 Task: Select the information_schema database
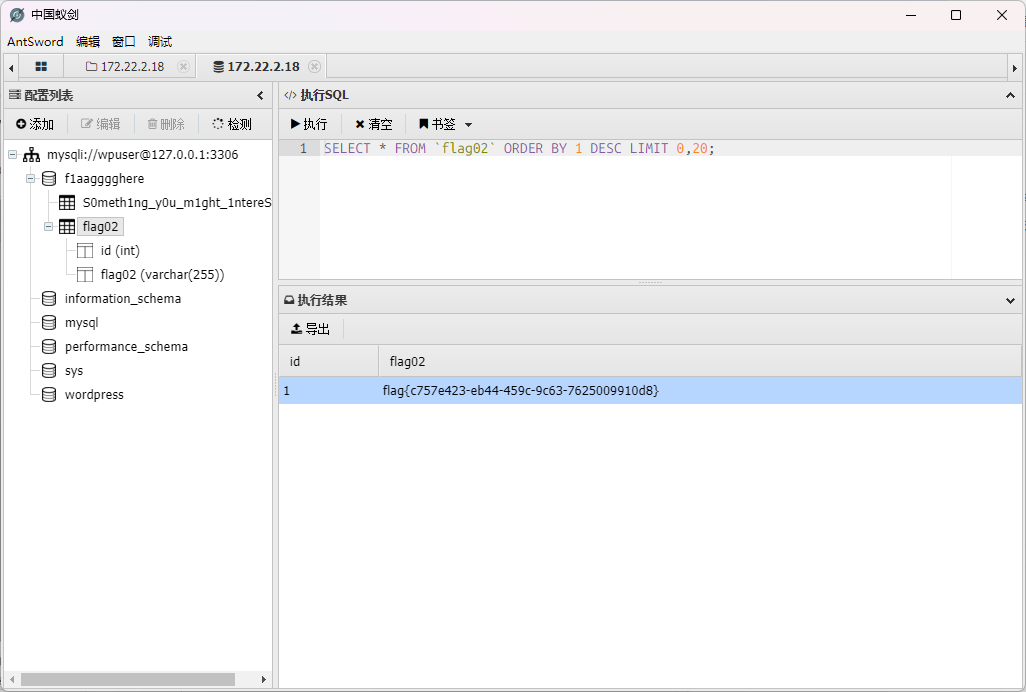pos(122,299)
